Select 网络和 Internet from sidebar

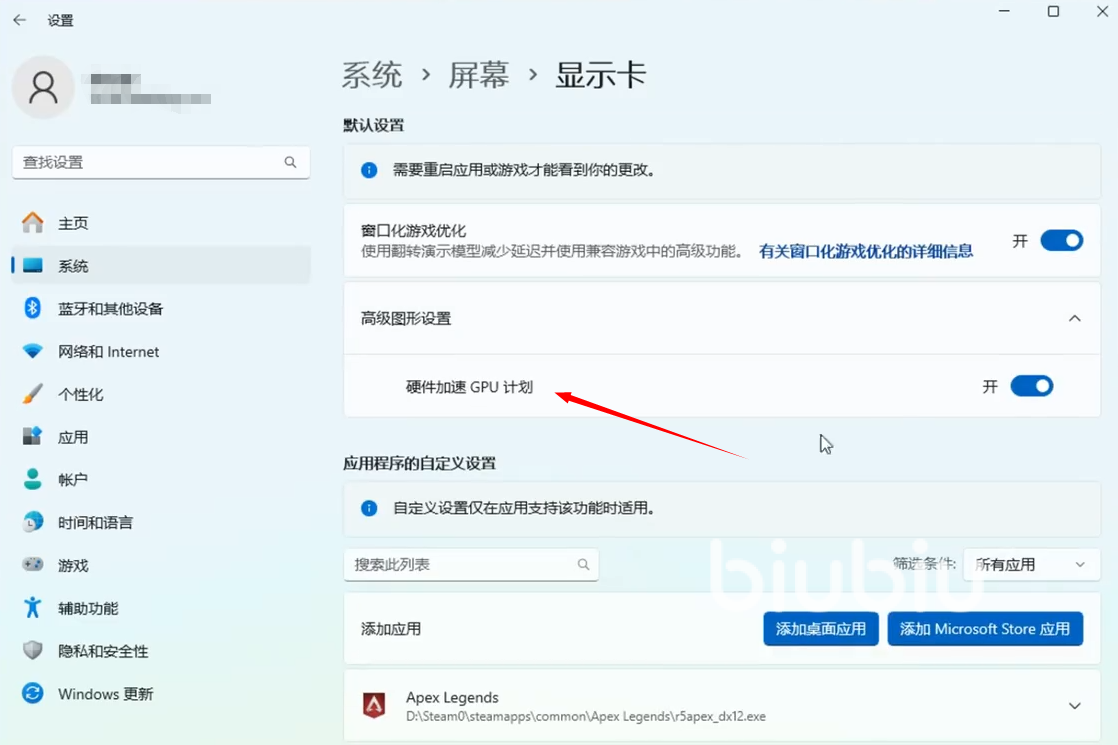108,351
